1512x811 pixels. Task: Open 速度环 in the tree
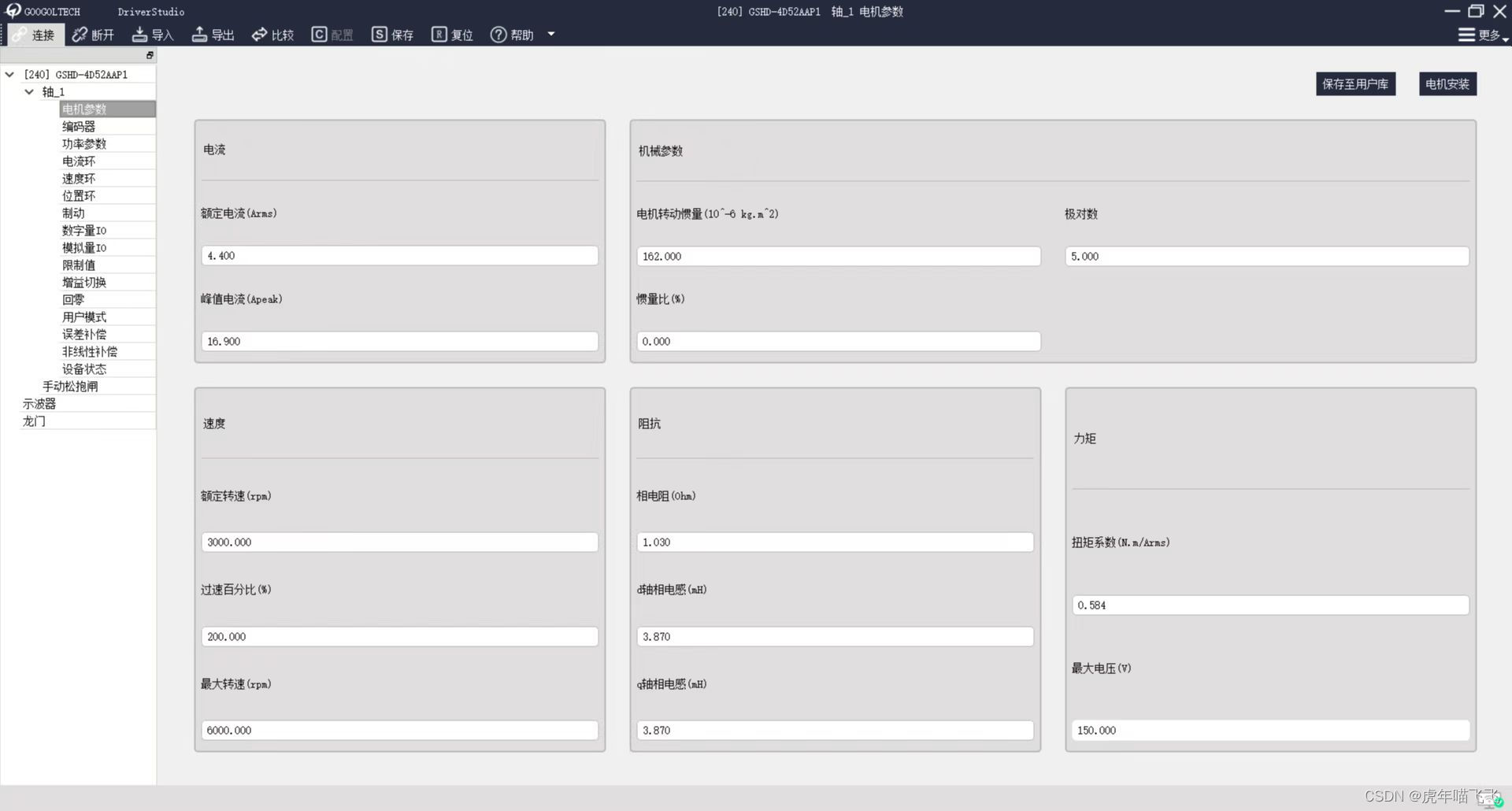(x=108, y=178)
